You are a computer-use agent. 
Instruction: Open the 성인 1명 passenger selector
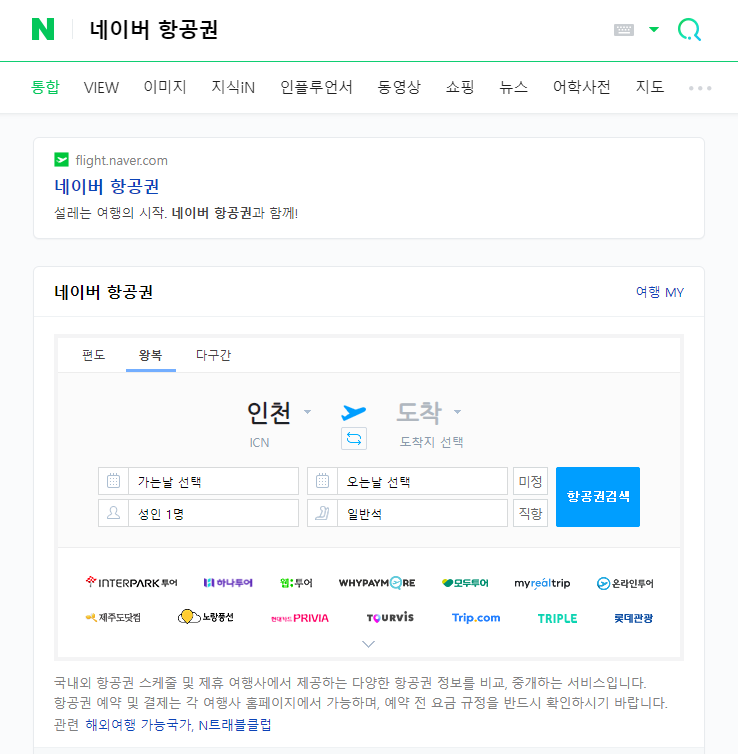point(213,513)
